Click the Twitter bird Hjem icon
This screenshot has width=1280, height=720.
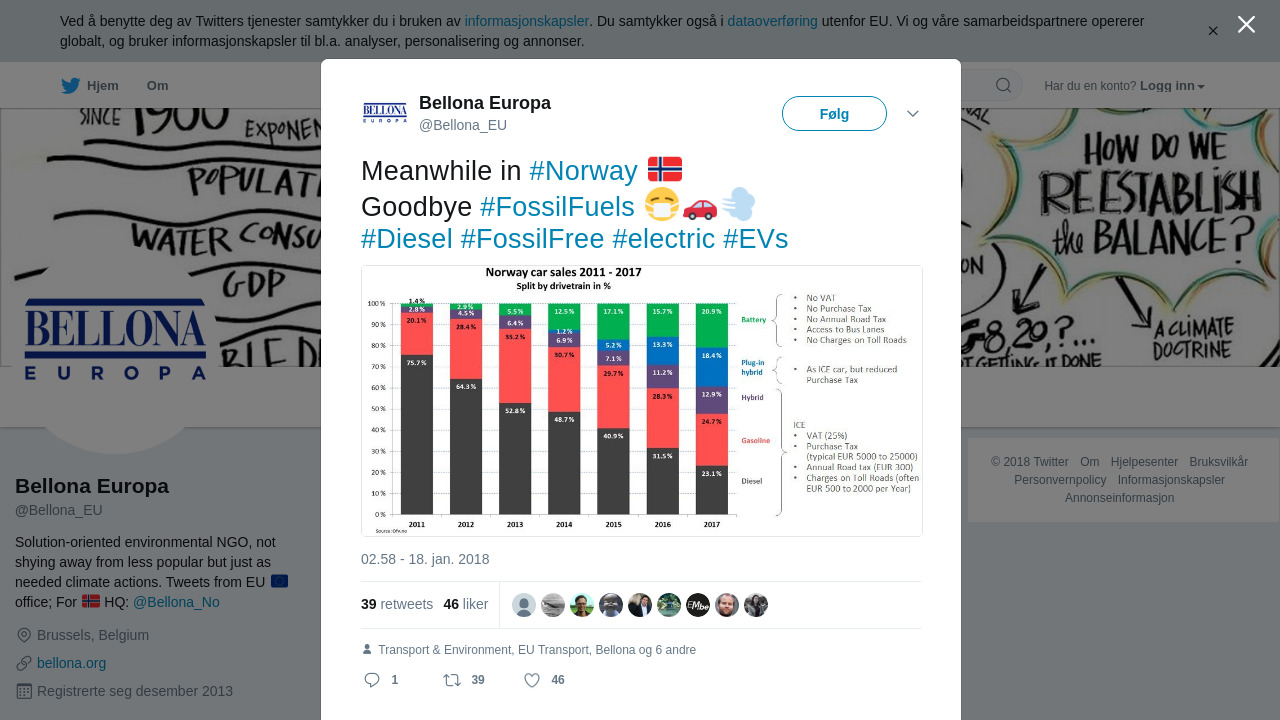pyautogui.click(x=70, y=86)
